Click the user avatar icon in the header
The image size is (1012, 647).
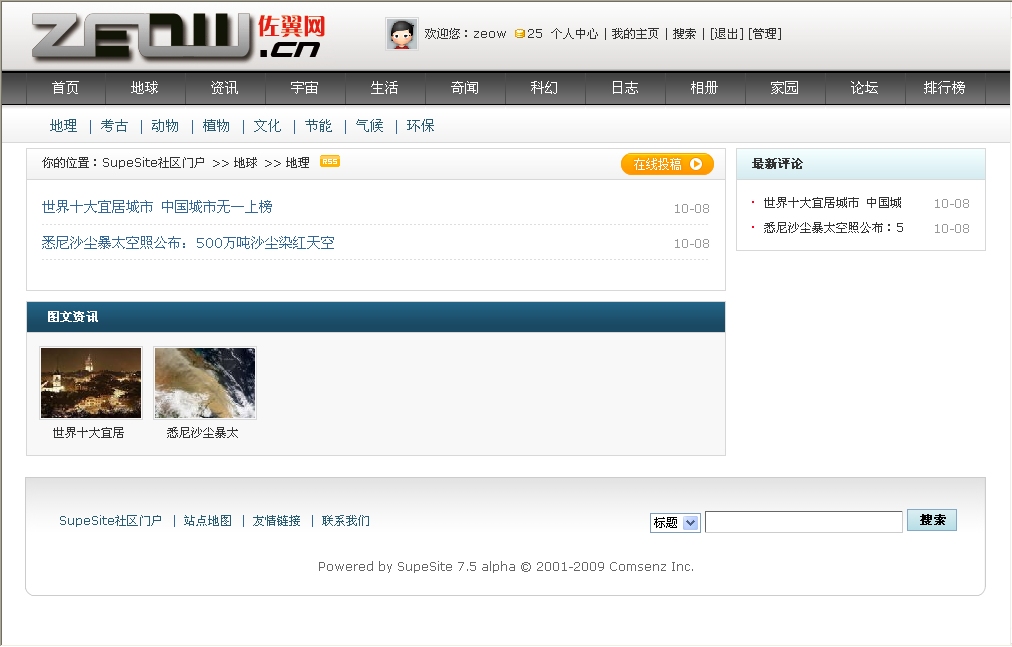click(403, 32)
